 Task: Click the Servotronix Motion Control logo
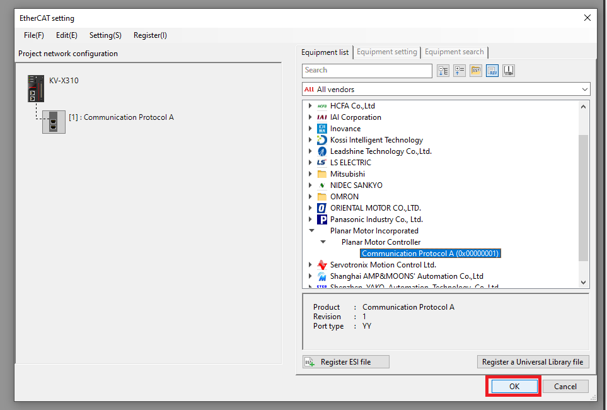click(x=322, y=265)
